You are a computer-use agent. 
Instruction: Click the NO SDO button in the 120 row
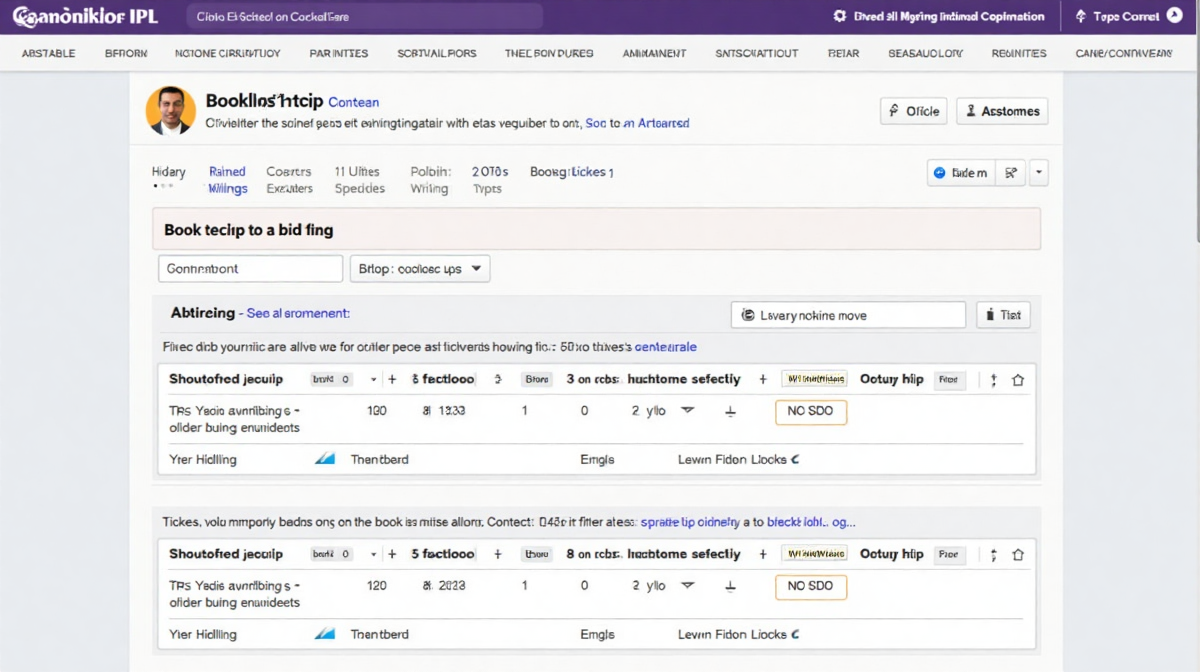click(811, 586)
